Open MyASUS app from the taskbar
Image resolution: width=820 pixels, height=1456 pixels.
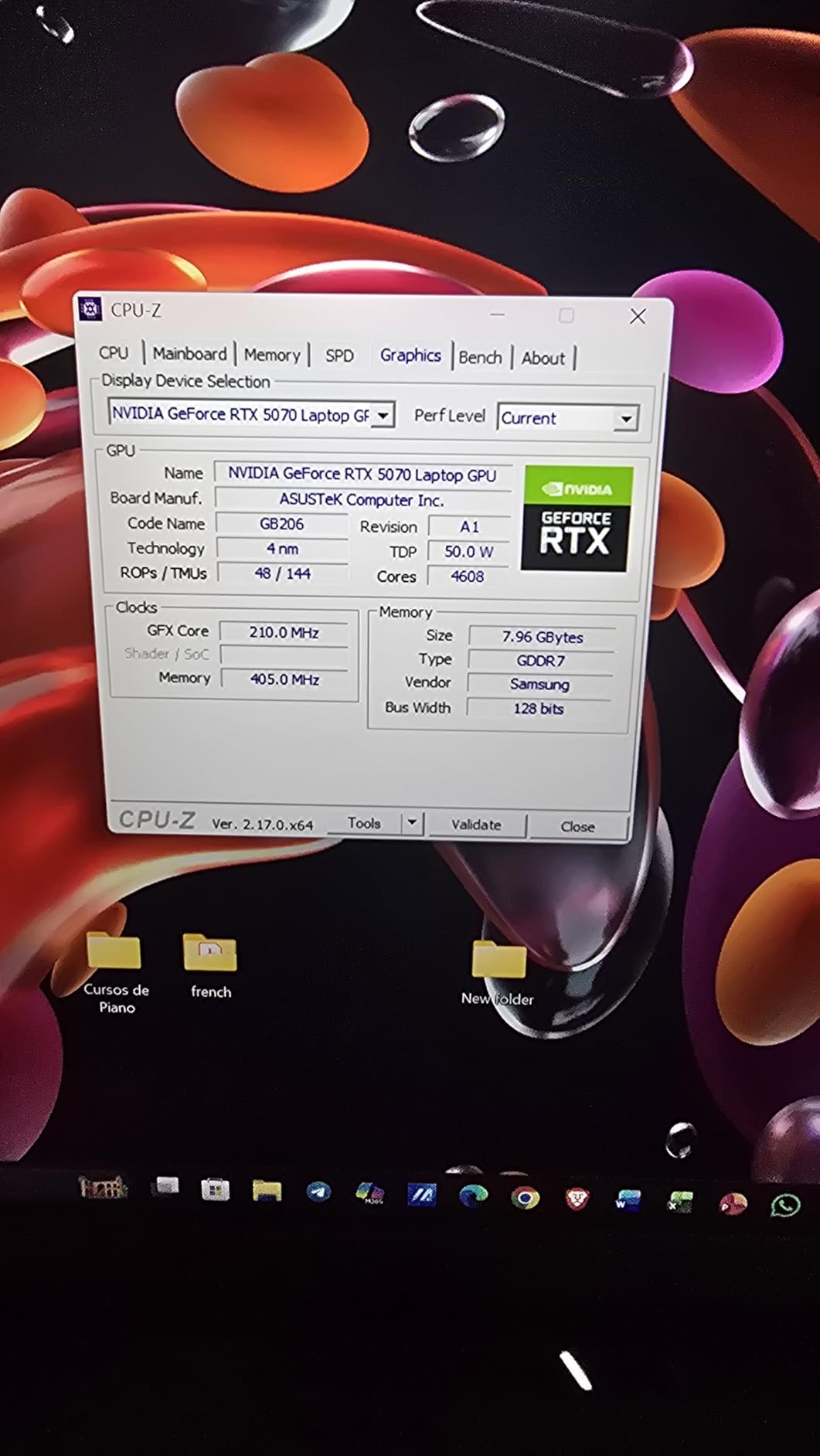[421, 1196]
